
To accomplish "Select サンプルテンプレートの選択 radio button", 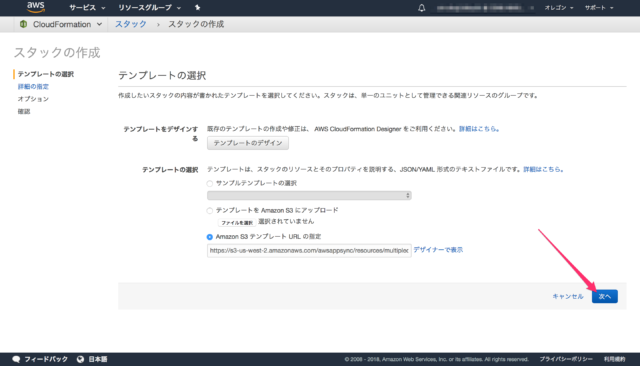I will tap(210, 184).
